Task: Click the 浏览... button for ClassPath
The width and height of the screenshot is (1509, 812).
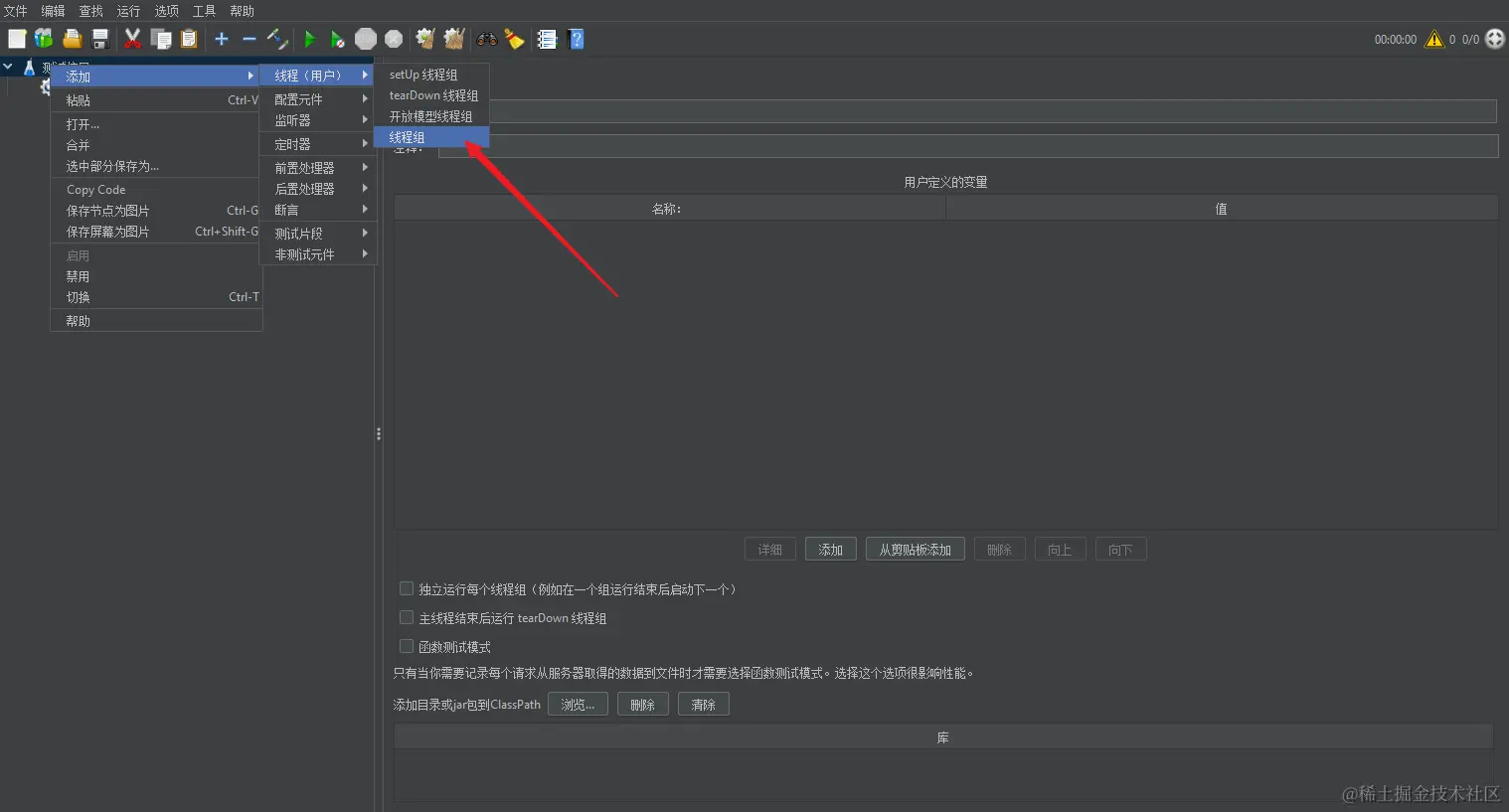Action: (578, 704)
